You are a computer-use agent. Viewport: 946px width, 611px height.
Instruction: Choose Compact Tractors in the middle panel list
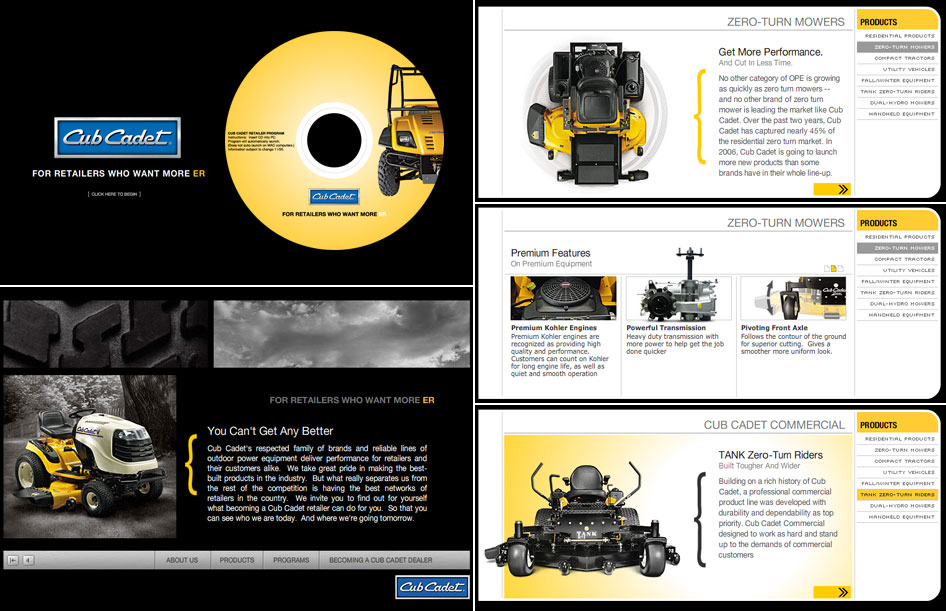[898, 259]
